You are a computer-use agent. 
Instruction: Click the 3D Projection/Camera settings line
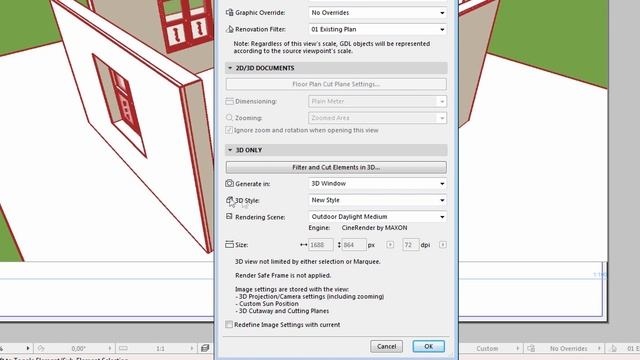point(310,296)
